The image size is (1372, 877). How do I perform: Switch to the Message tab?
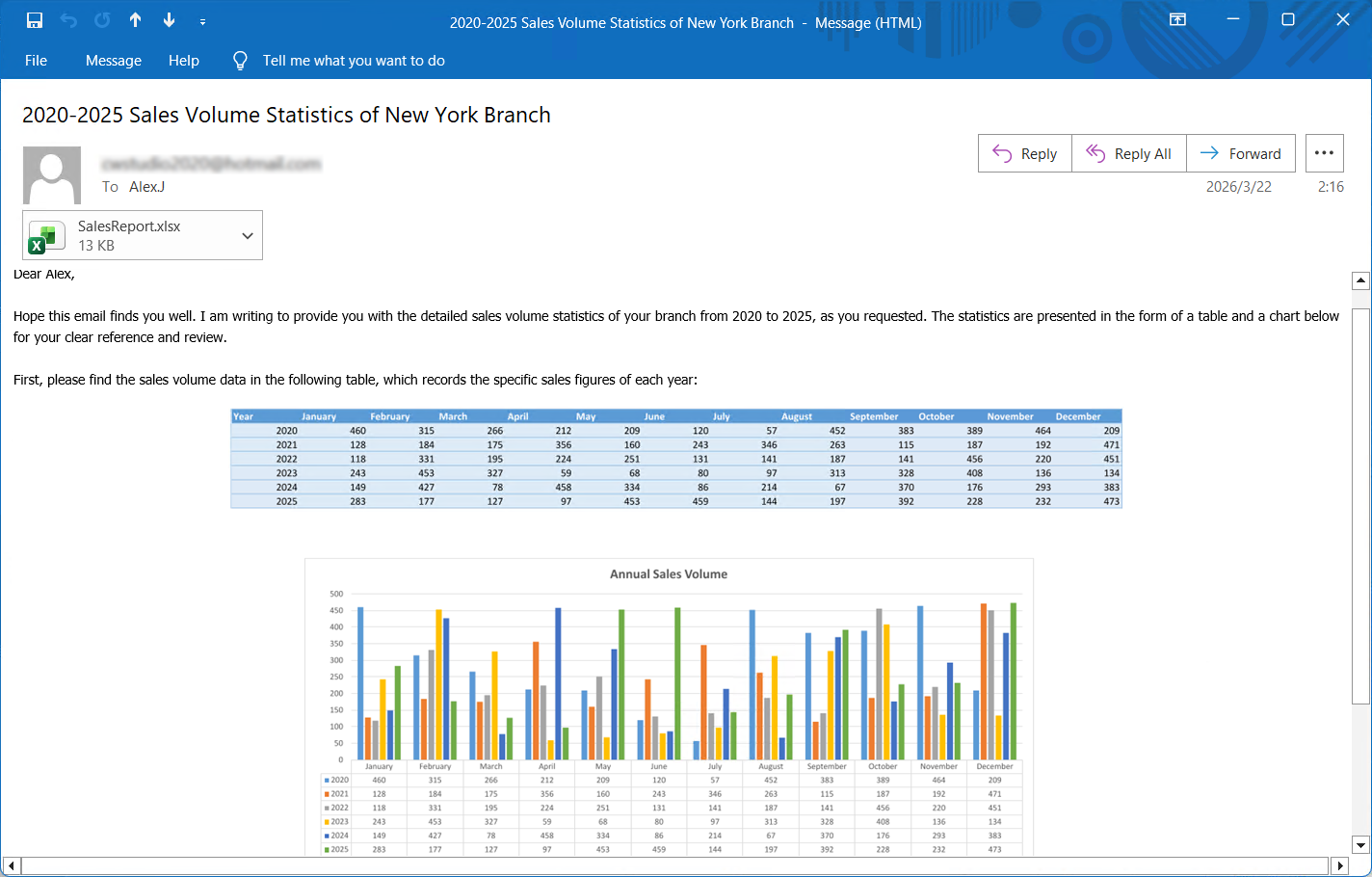pyautogui.click(x=113, y=60)
